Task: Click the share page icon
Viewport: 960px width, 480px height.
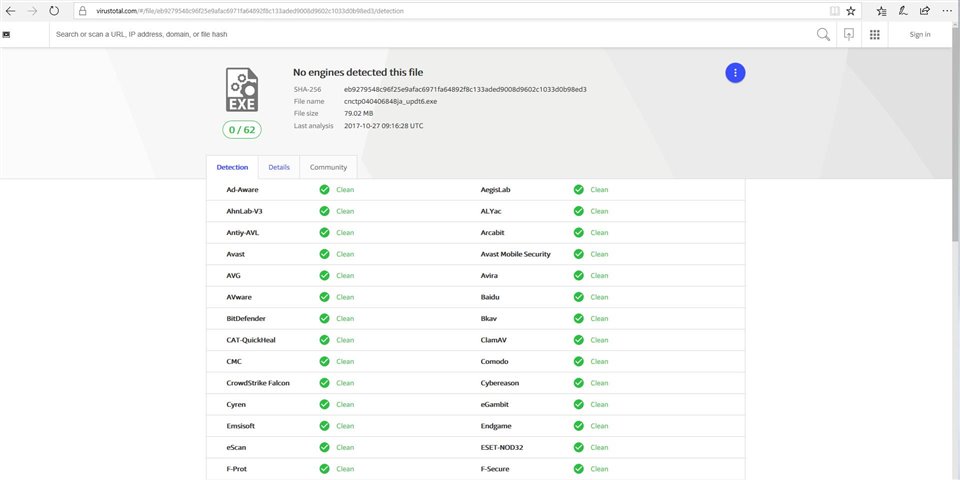Action: pyautogui.click(x=925, y=11)
